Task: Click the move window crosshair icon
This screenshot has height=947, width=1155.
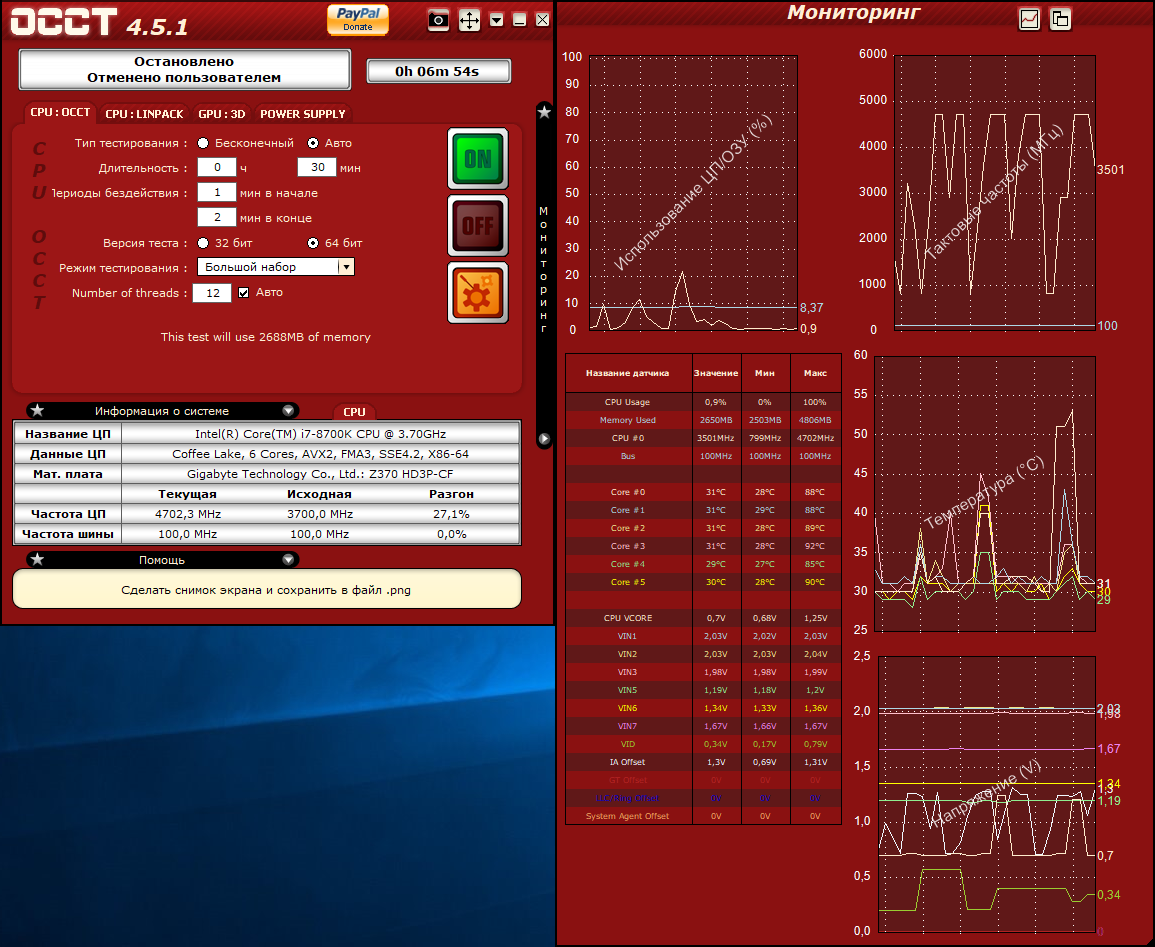Action: (469, 20)
